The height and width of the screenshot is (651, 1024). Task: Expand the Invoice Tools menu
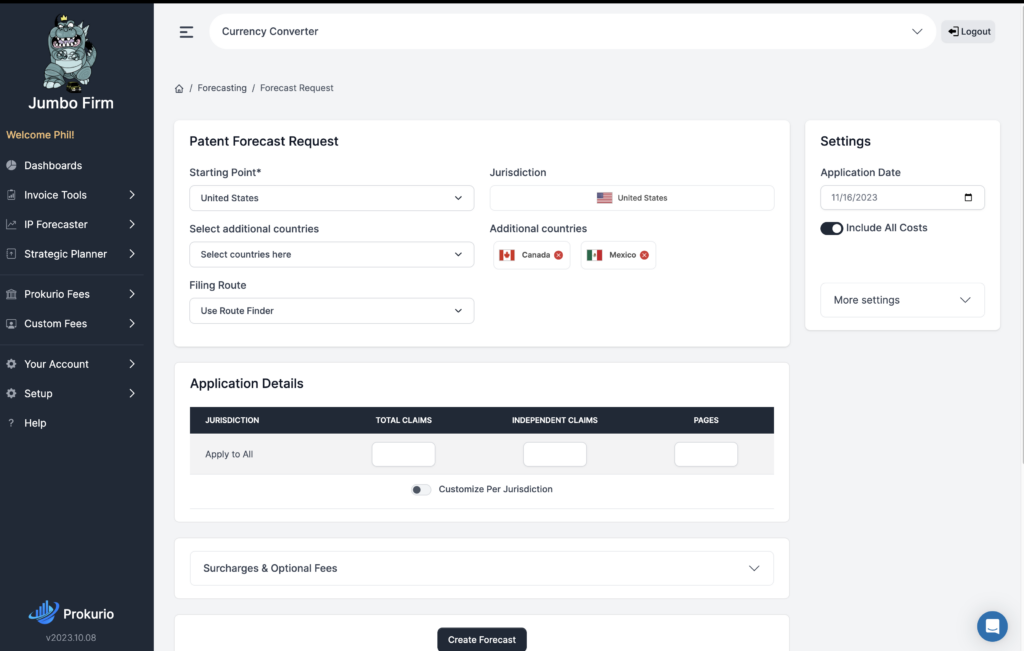click(x=71, y=195)
